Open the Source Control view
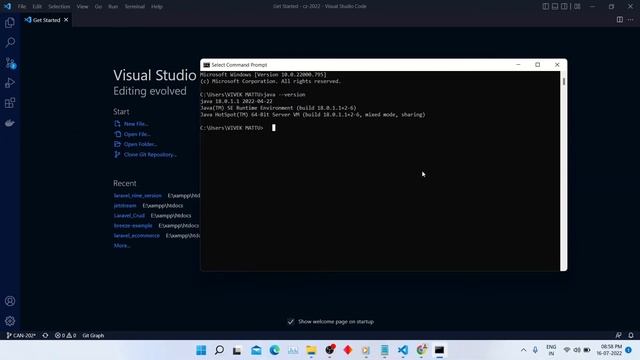 point(10,63)
